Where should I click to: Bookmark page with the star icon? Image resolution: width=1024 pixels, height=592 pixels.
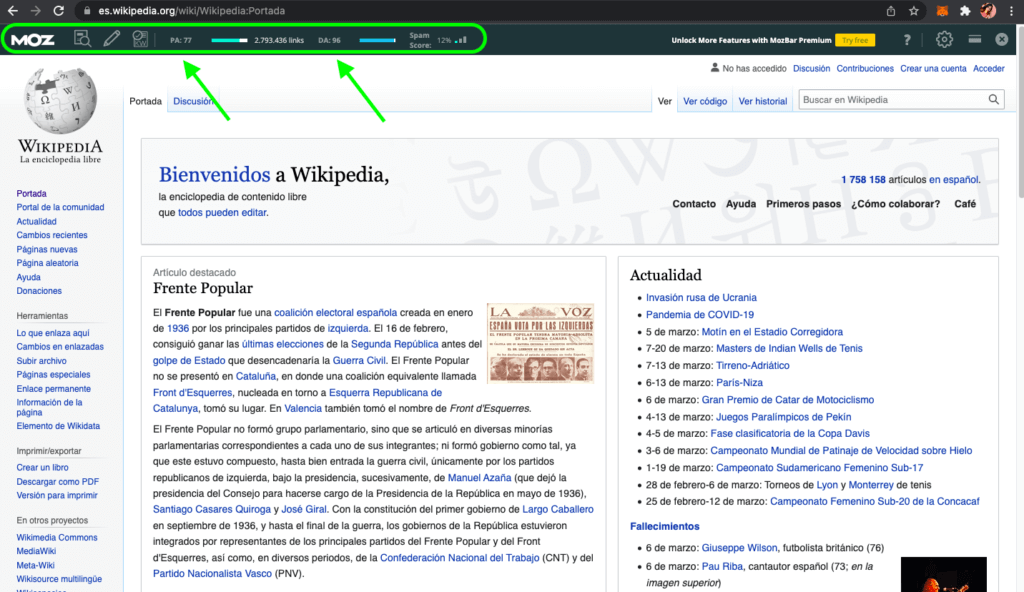pyautogui.click(x=914, y=11)
